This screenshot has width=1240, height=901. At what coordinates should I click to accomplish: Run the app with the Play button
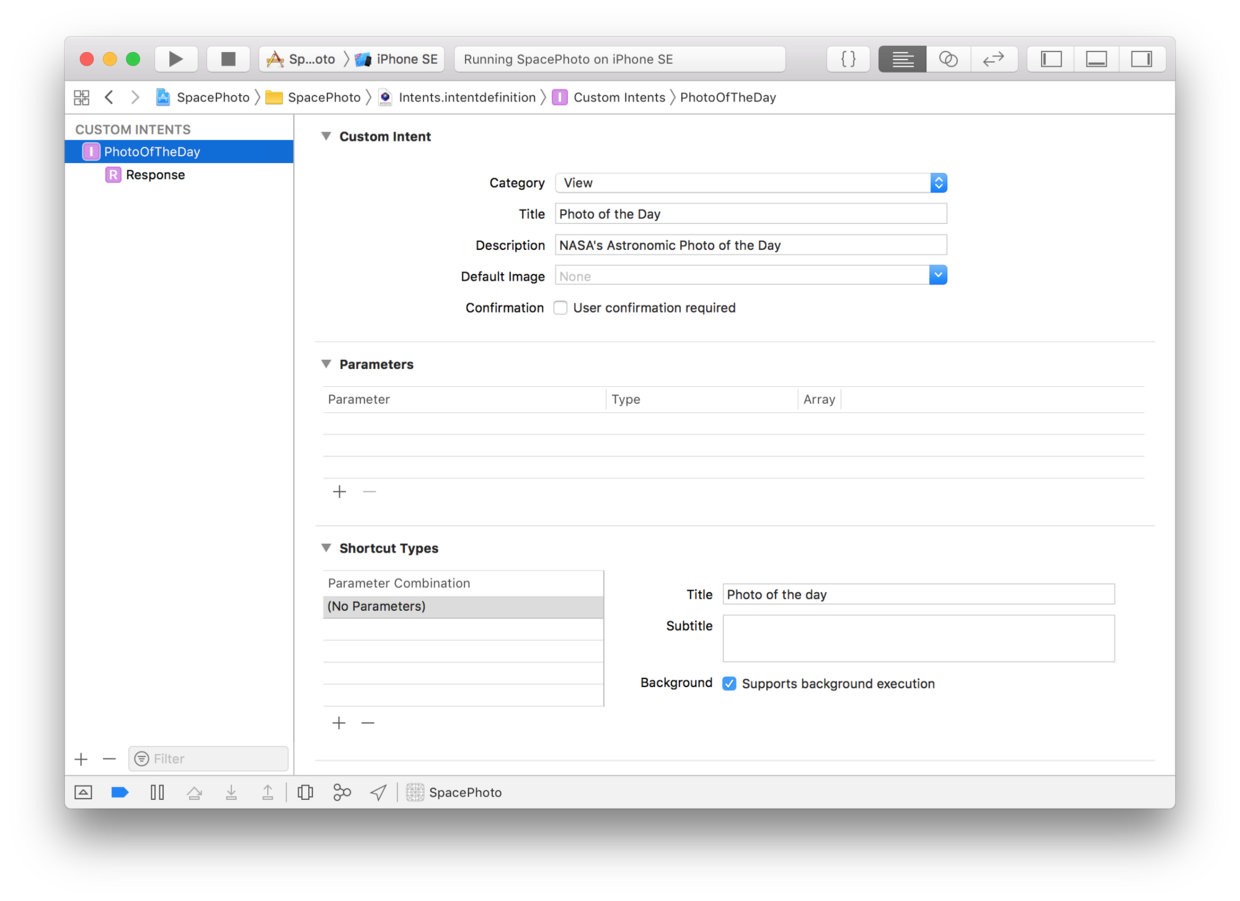pyautogui.click(x=176, y=59)
